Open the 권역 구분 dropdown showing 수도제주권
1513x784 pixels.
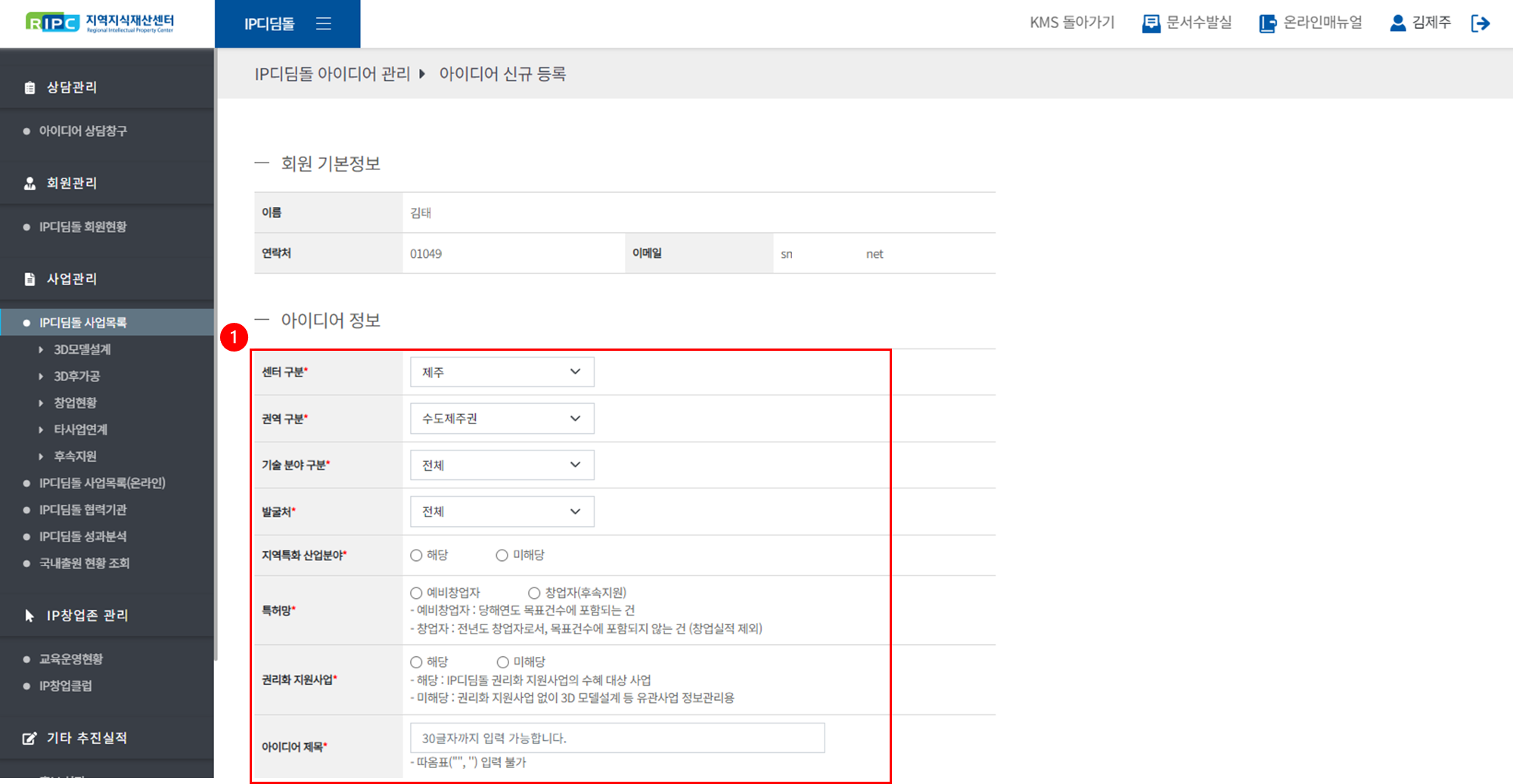pos(502,419)
